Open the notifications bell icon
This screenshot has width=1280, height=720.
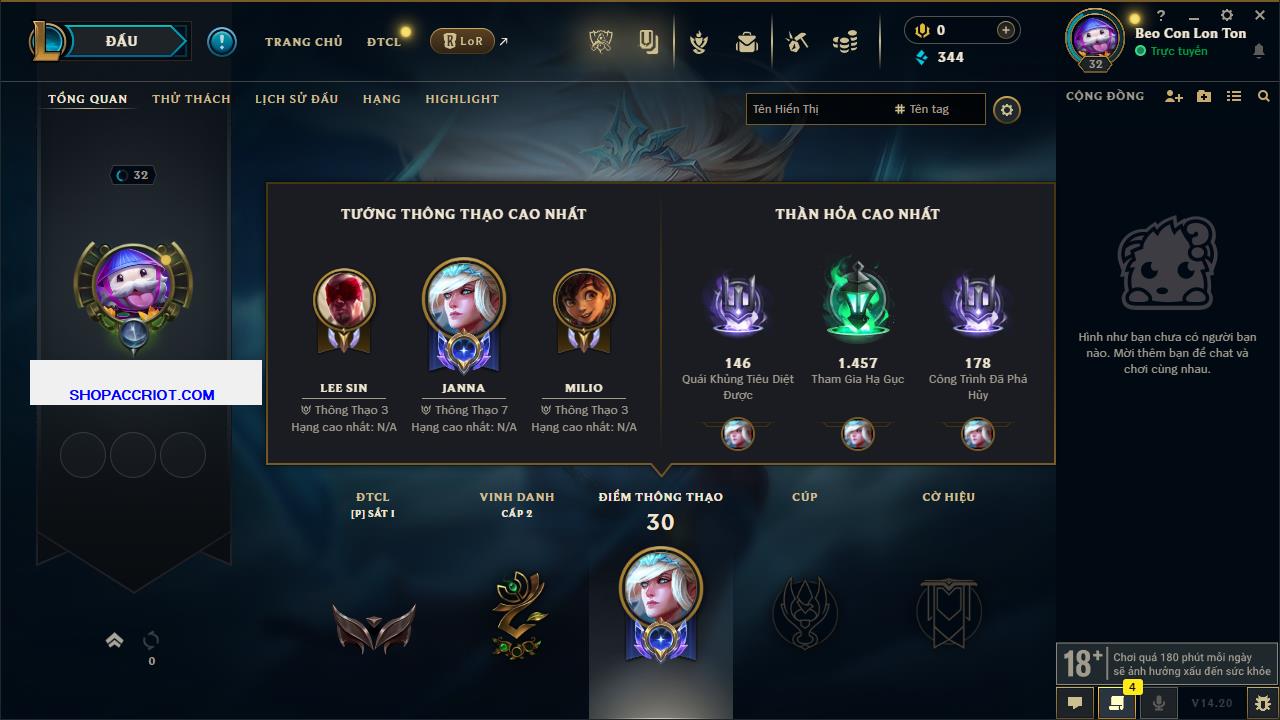point(1258,52)
